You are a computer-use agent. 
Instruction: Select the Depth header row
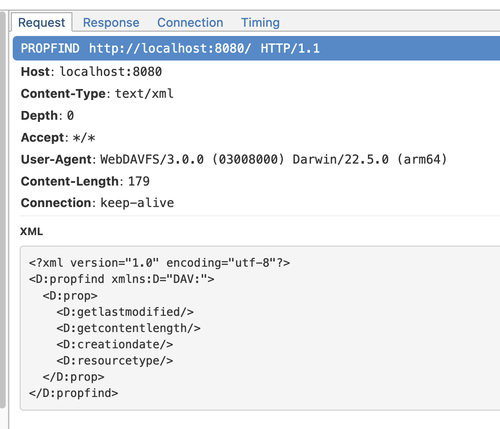pyautogui.click(x=256, y=116)
